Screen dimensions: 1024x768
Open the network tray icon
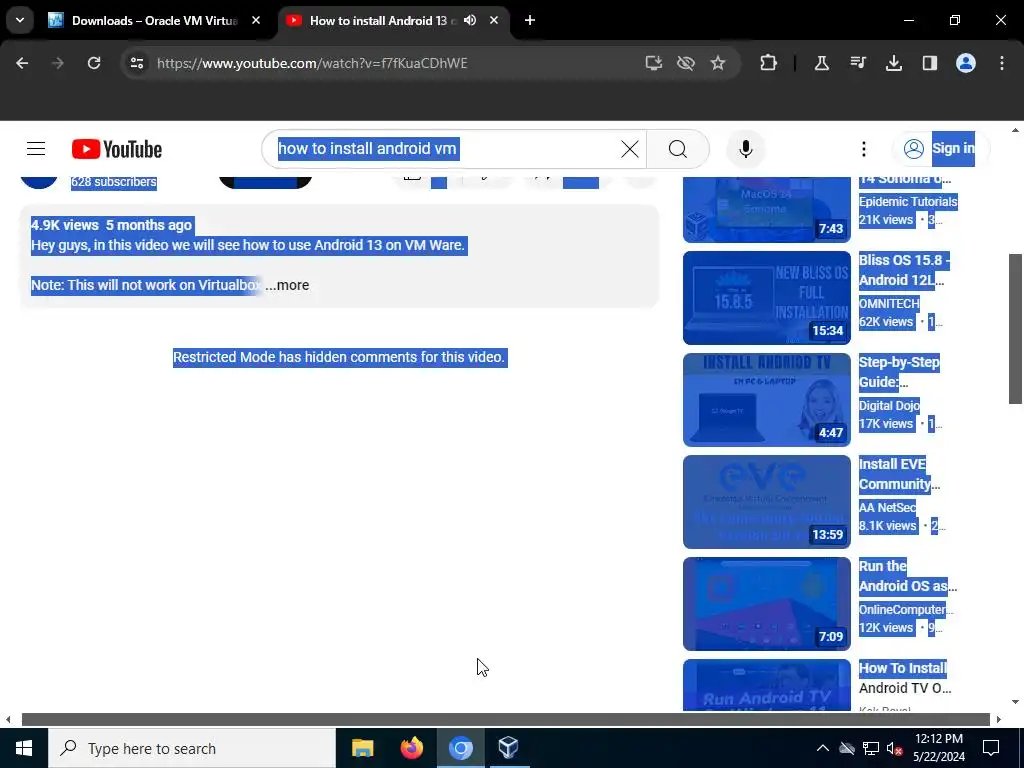(x=871, y=748)
